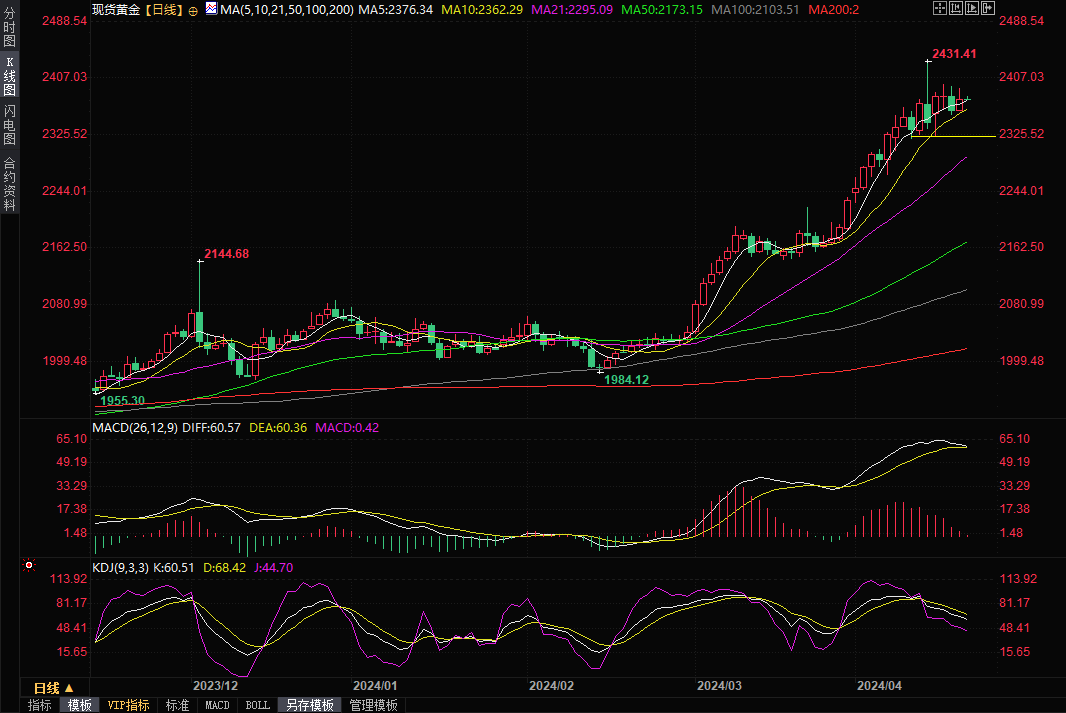Open the 闪电图 sidebar tab
The width and height of the screenshot is (1066, 713).
(x=9, y=124)
